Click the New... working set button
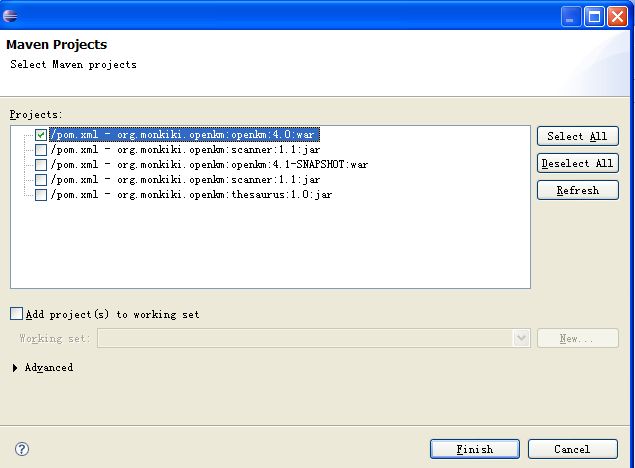This screenshot has height=468, width=635. [577, 338]
